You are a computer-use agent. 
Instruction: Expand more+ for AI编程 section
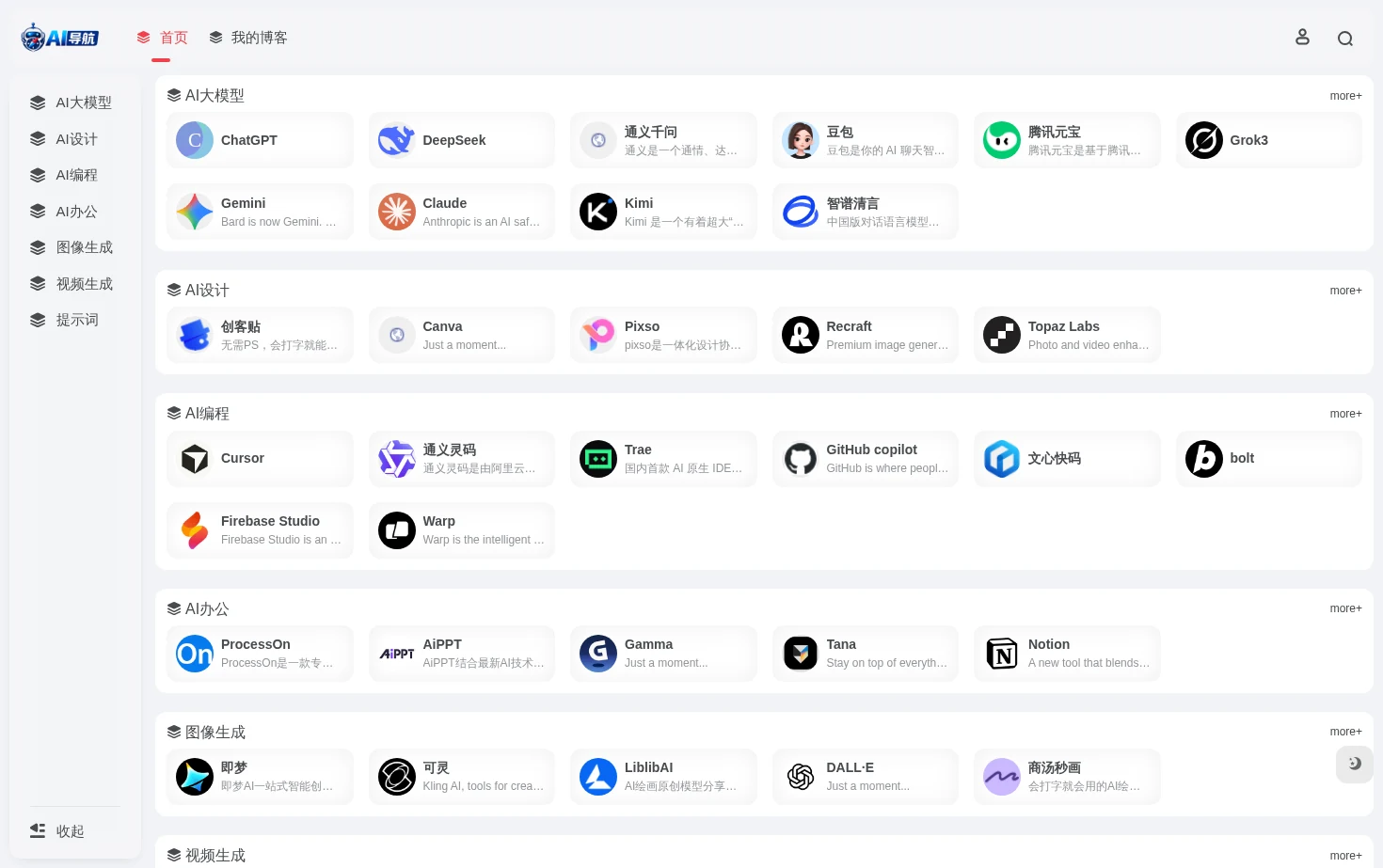(x=1345, y=414)
